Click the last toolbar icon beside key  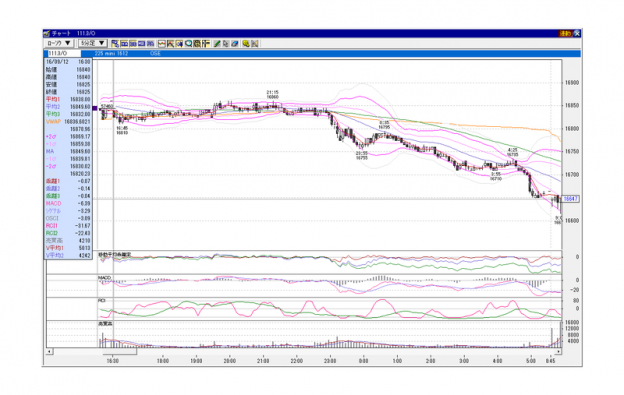255,43
